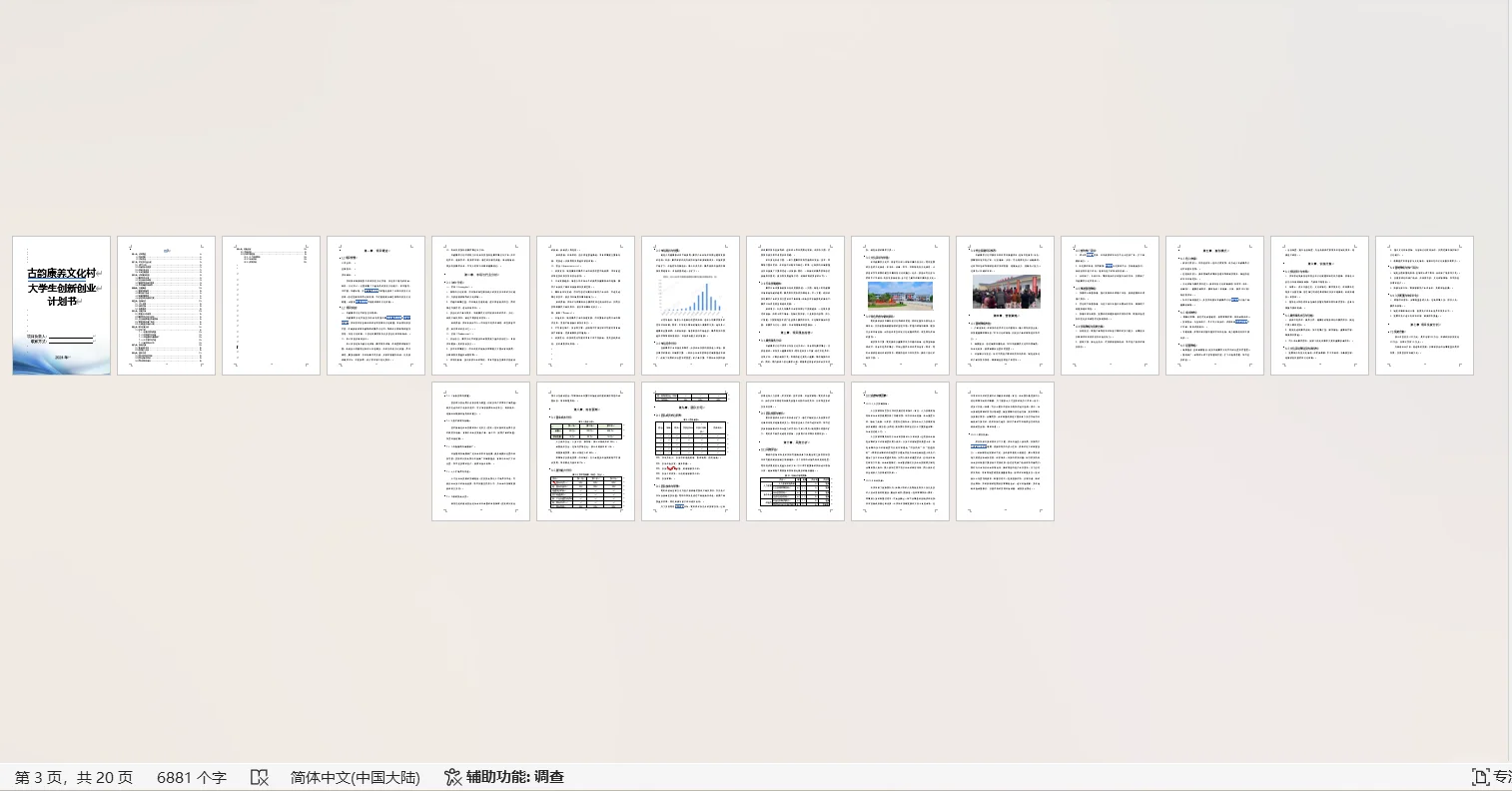Select page 11 thumbnail after crowd photo page
1512x791 pixels.
[1111, 306]
